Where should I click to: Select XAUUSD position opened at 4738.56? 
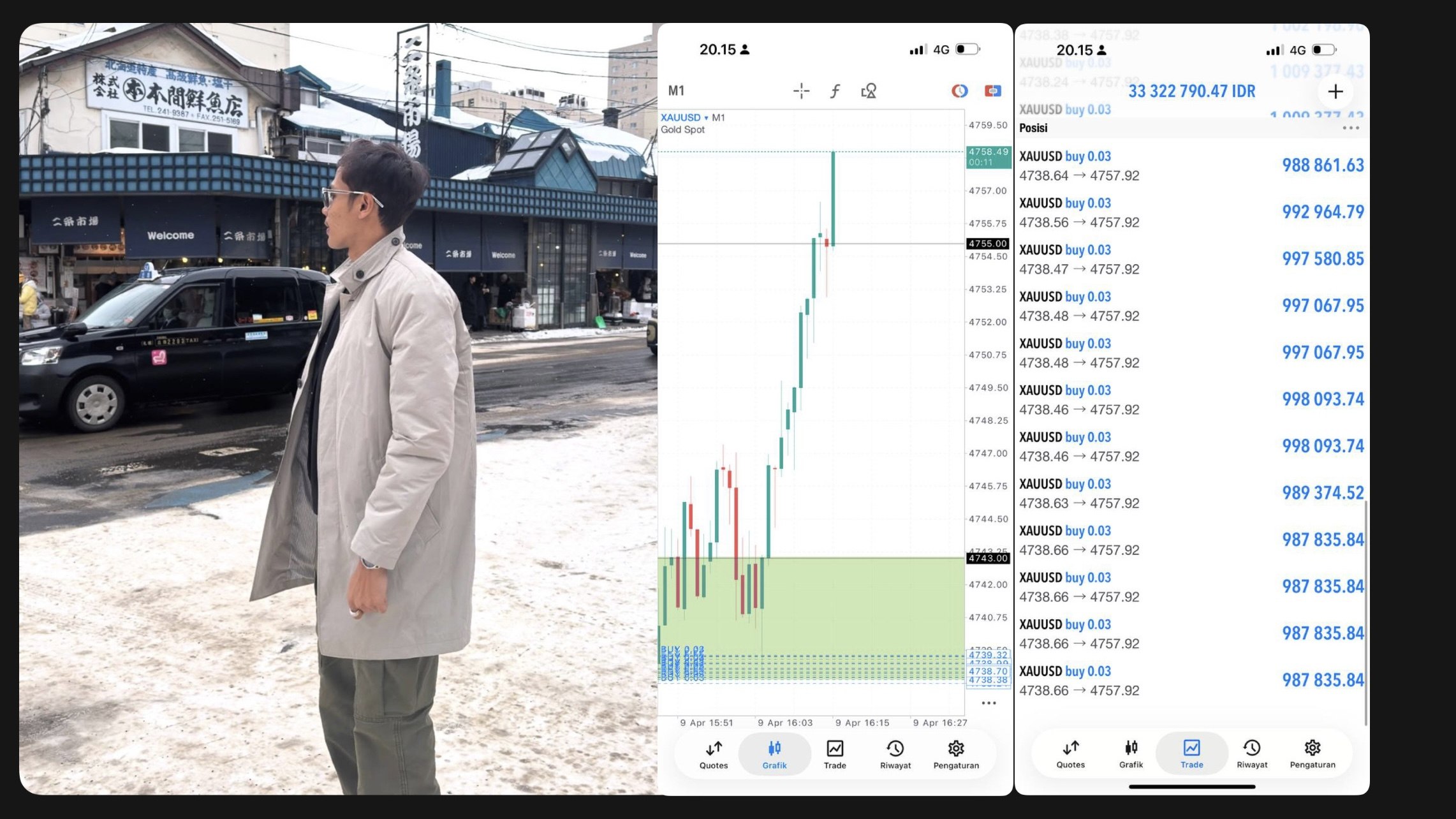click(x=1191, y=212)
